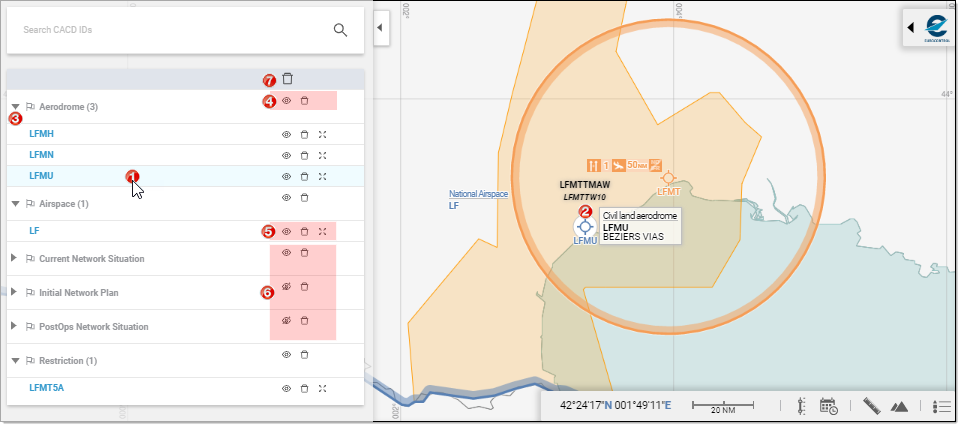This screenshot has width=961, height=427.
Task: Open the National Airspace link on map
Action: click(478, 194)
